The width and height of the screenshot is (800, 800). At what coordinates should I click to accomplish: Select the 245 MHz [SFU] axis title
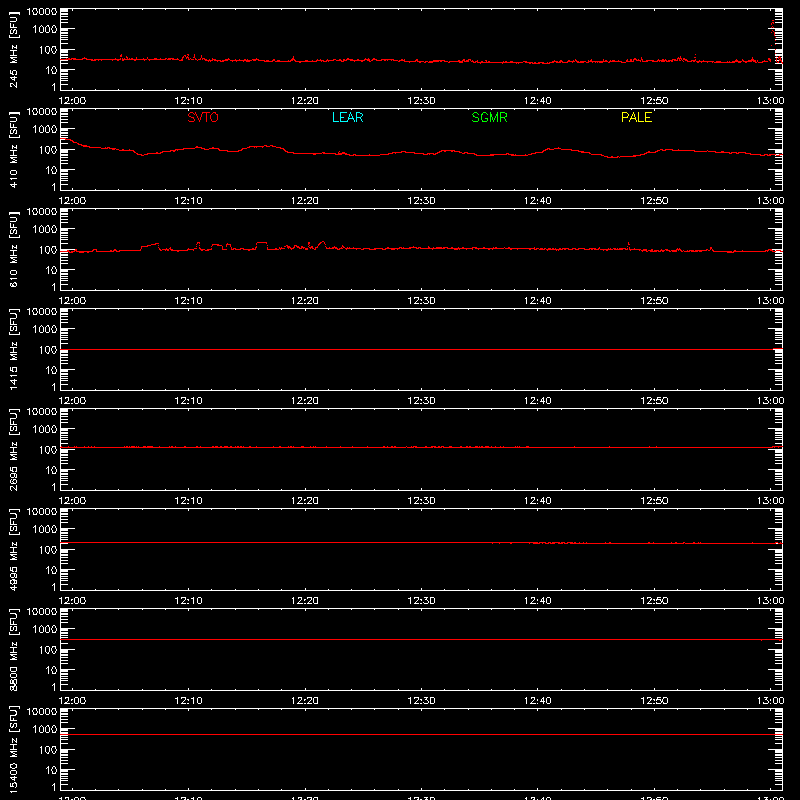tap(13, 49)
